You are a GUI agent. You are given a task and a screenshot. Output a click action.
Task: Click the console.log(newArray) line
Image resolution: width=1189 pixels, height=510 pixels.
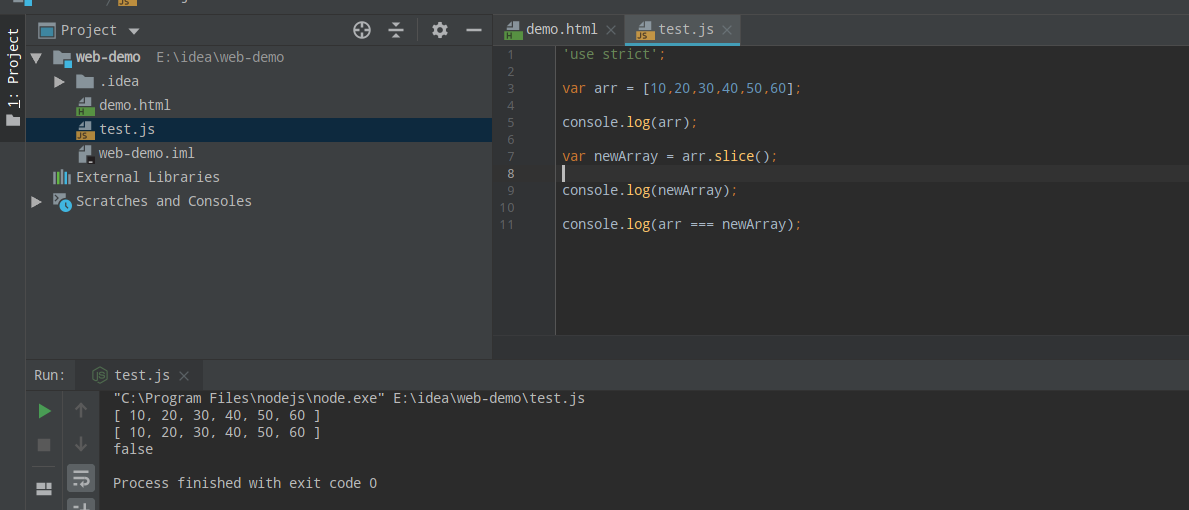click(650, 190)
